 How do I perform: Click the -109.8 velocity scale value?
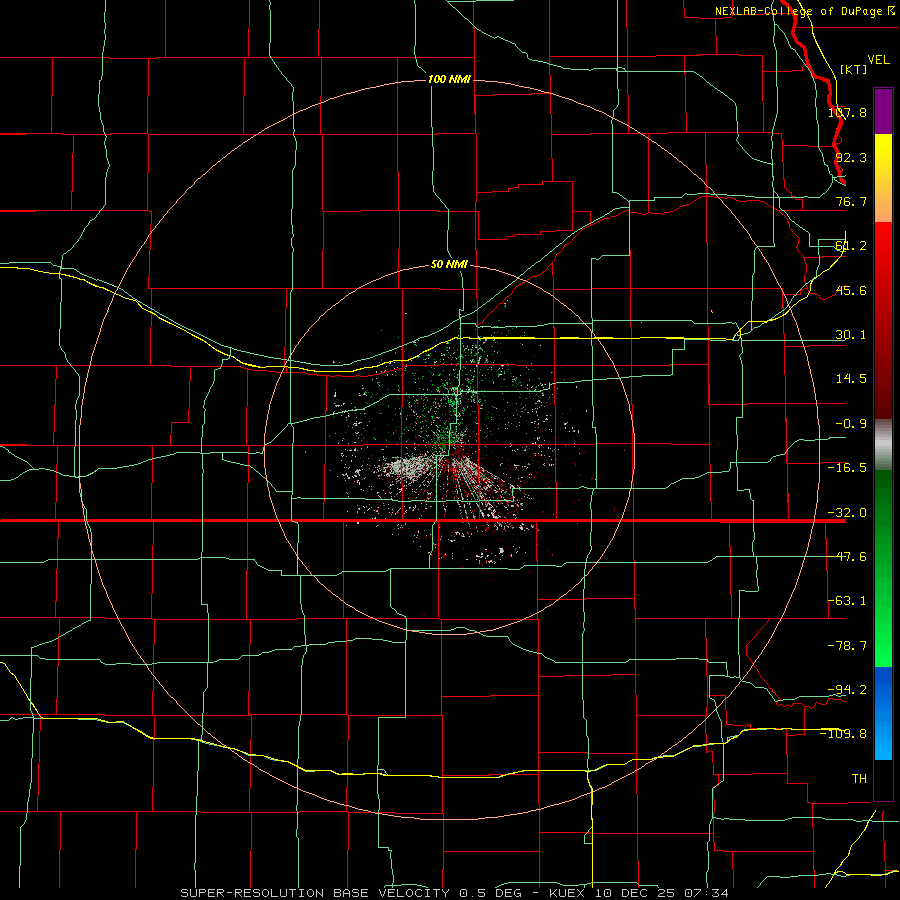tap(843, 734)
